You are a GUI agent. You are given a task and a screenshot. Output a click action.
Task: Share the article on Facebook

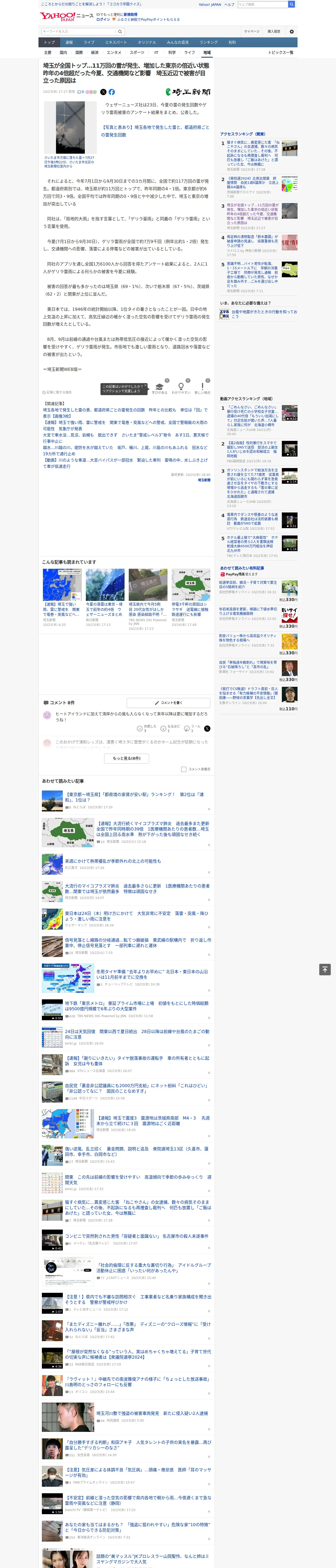(x=111, y=92)
